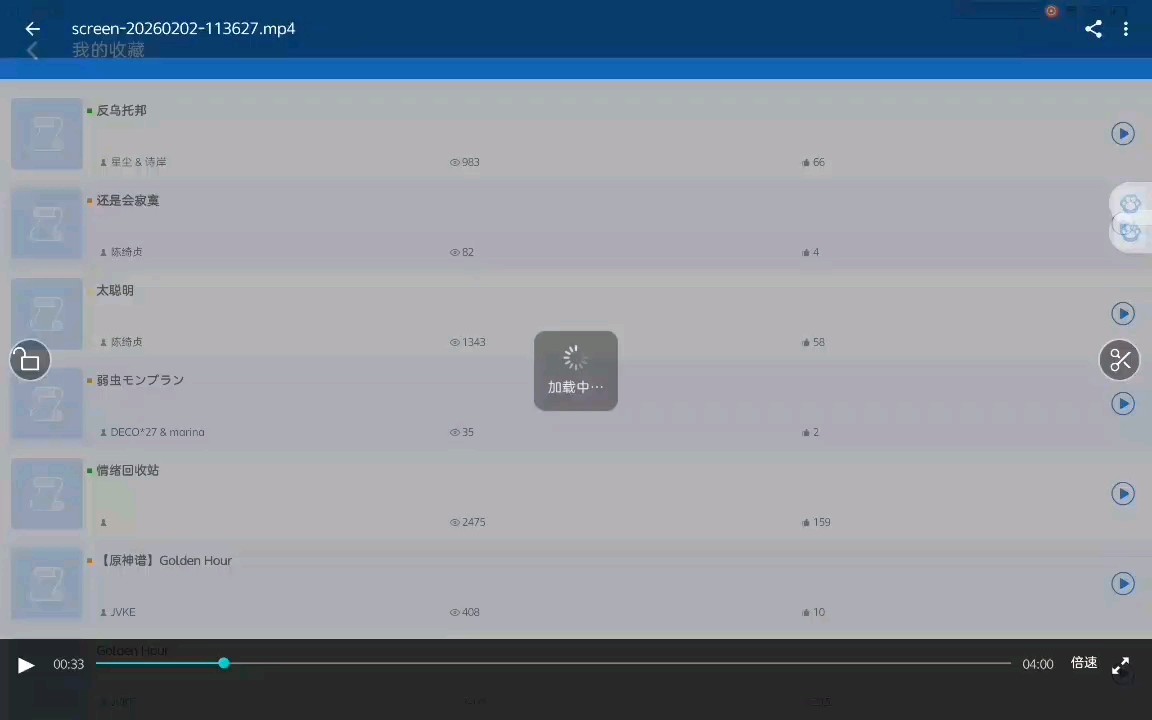Open the 情绪回收站 song title

coord(128,471)
